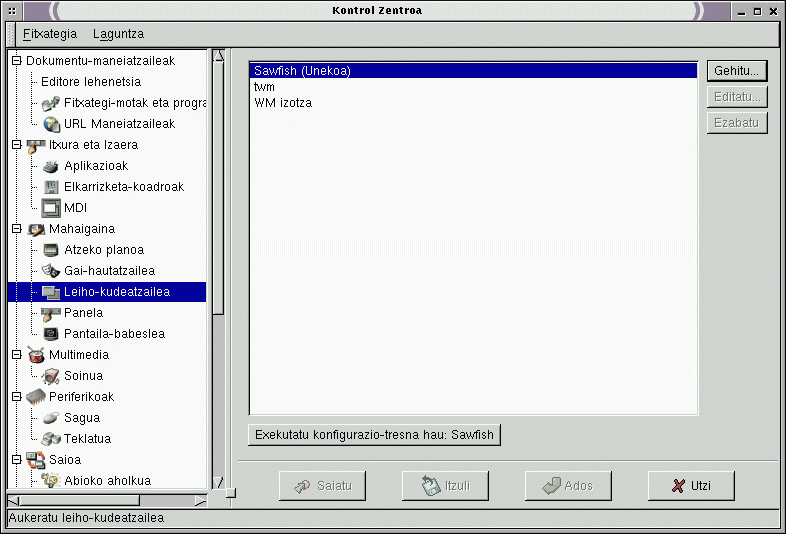786x534 pixels.
Task: Click the Mahaigaina desktop icon
Action: [36, 229]
